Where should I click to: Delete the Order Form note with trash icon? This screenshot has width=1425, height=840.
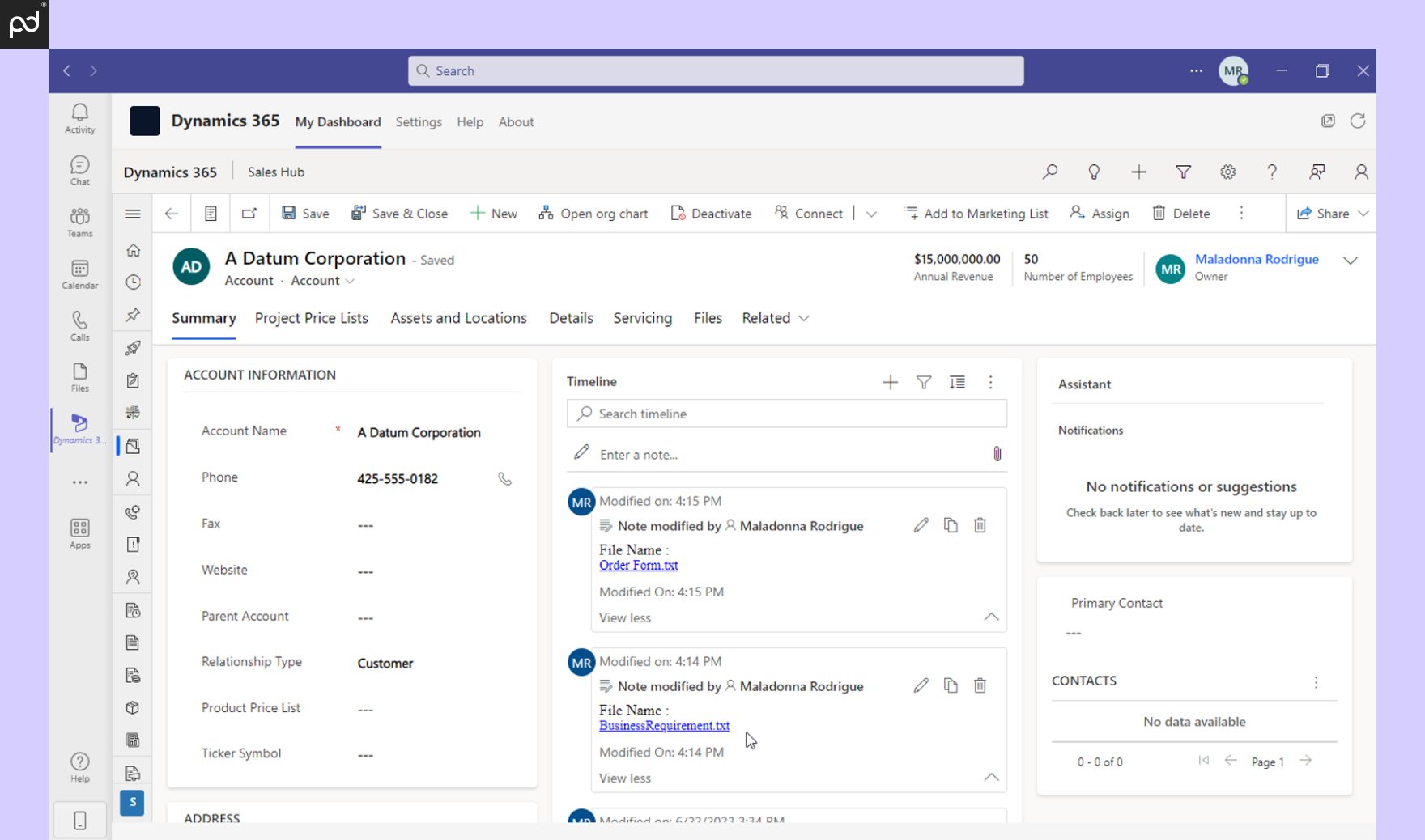click(x=980, y=525)
